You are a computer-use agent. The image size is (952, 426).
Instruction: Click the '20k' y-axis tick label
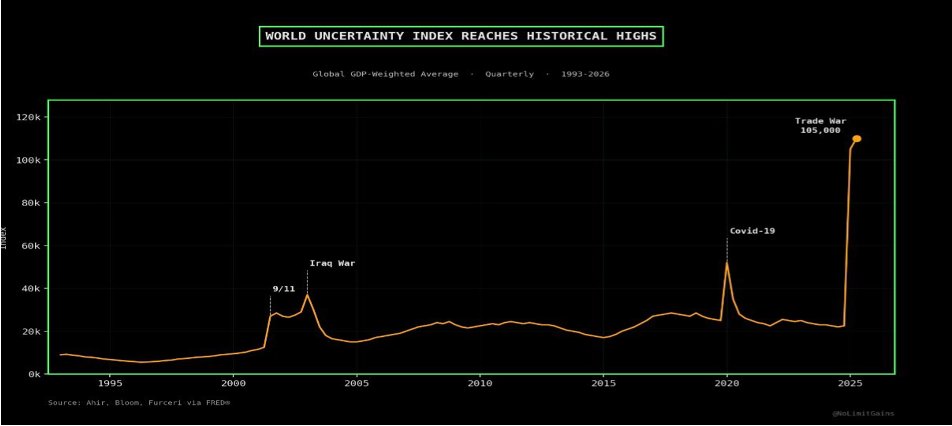point(30,331)
